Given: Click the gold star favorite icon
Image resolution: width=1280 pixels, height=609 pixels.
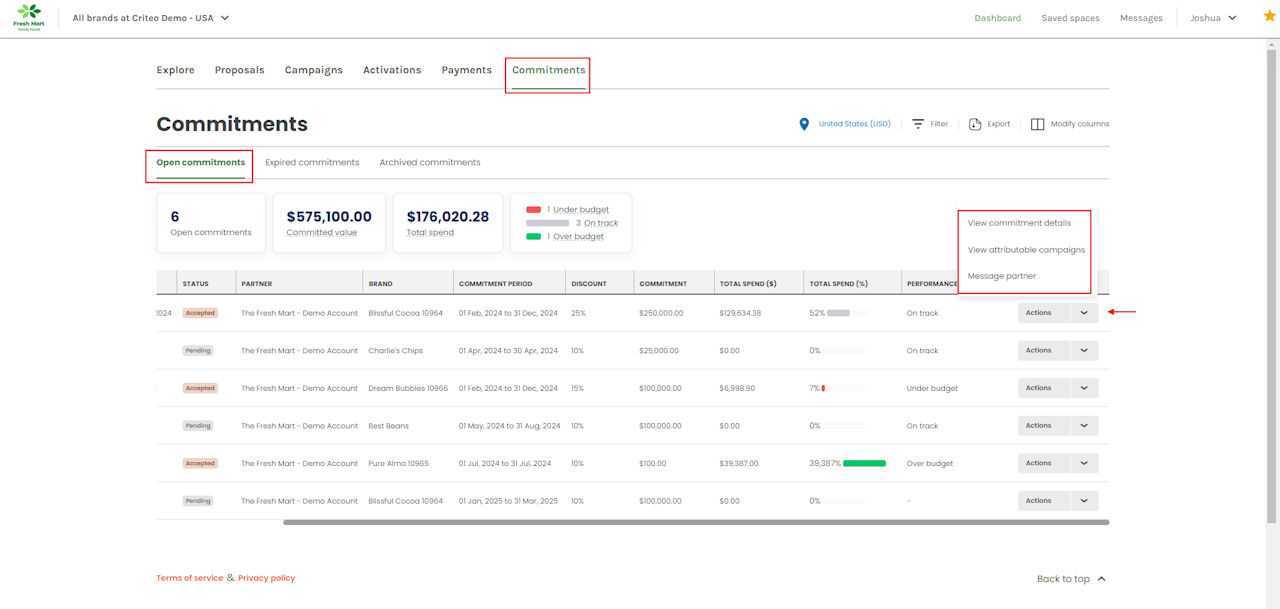Looking at the screenshot, I should pos(1270,17).
